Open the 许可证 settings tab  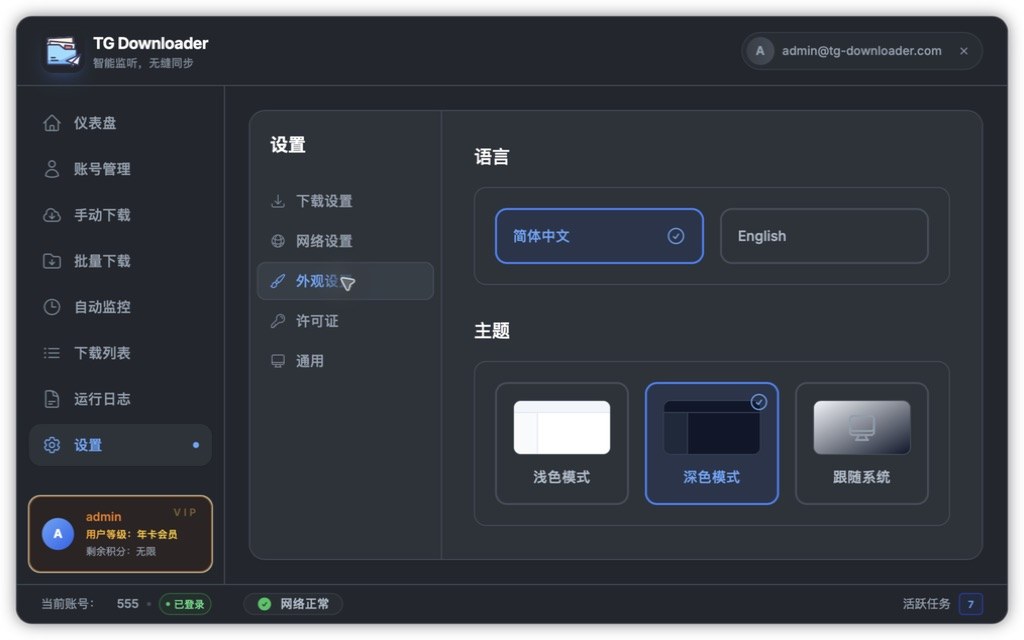[x=345, y=321]
